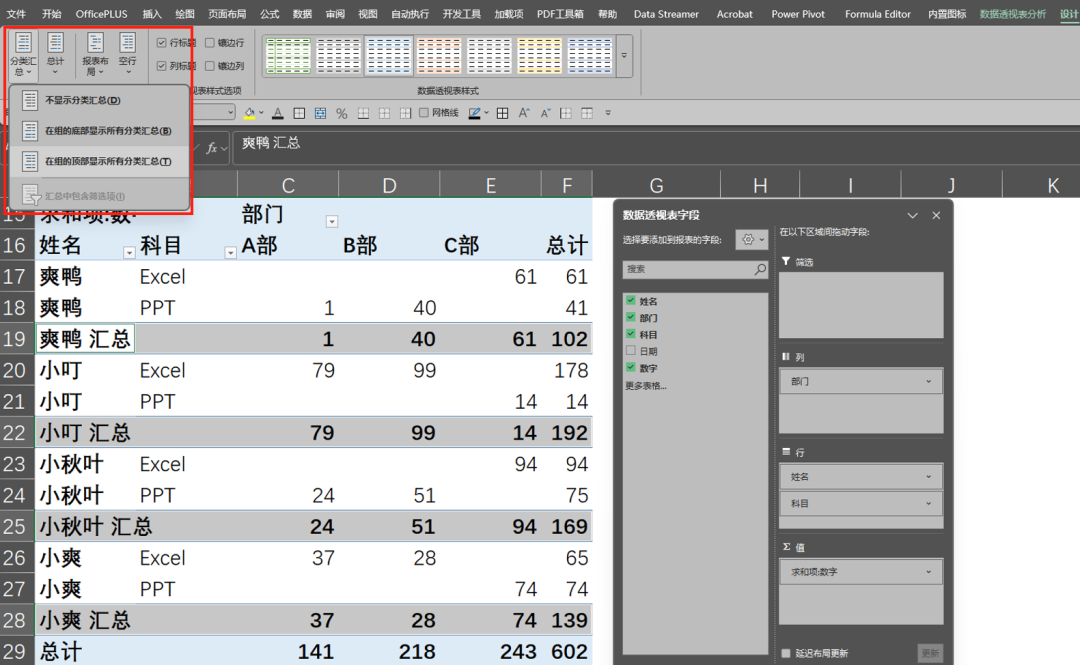Click the search magnifier in field list
1080x665 pixels.
pyautogui.click(x=760, y=270)
